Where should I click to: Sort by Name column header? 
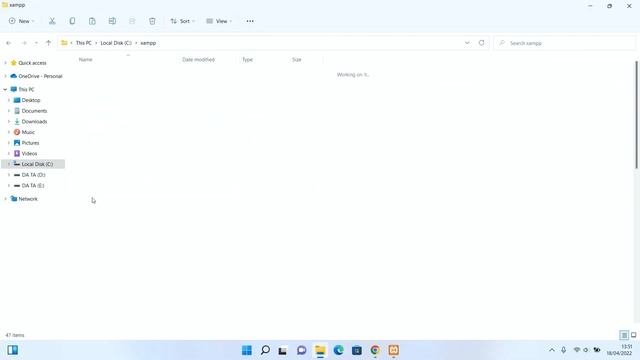click(x=85, y=60)
